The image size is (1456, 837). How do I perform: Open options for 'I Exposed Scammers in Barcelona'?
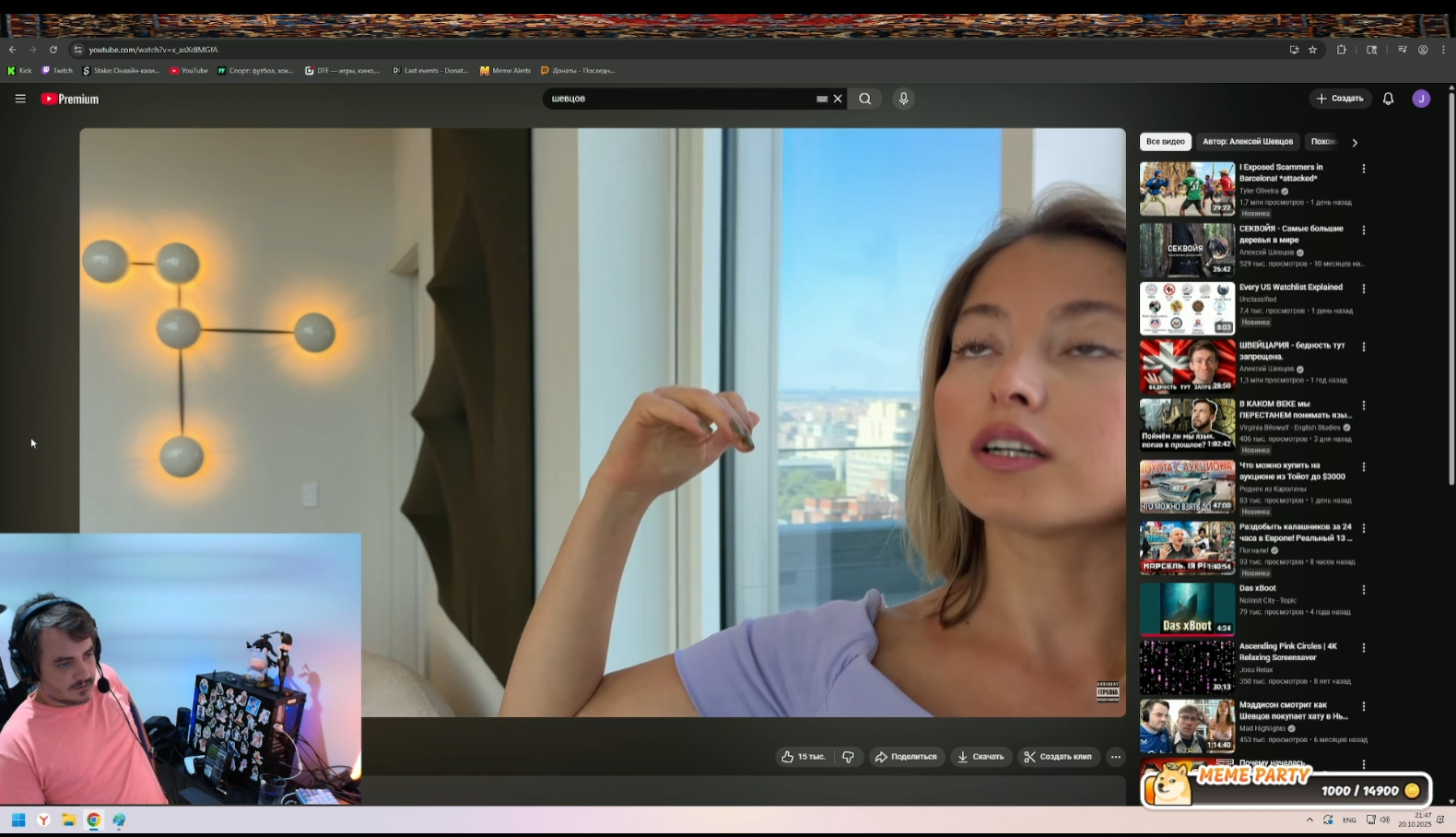point(1364,170)
